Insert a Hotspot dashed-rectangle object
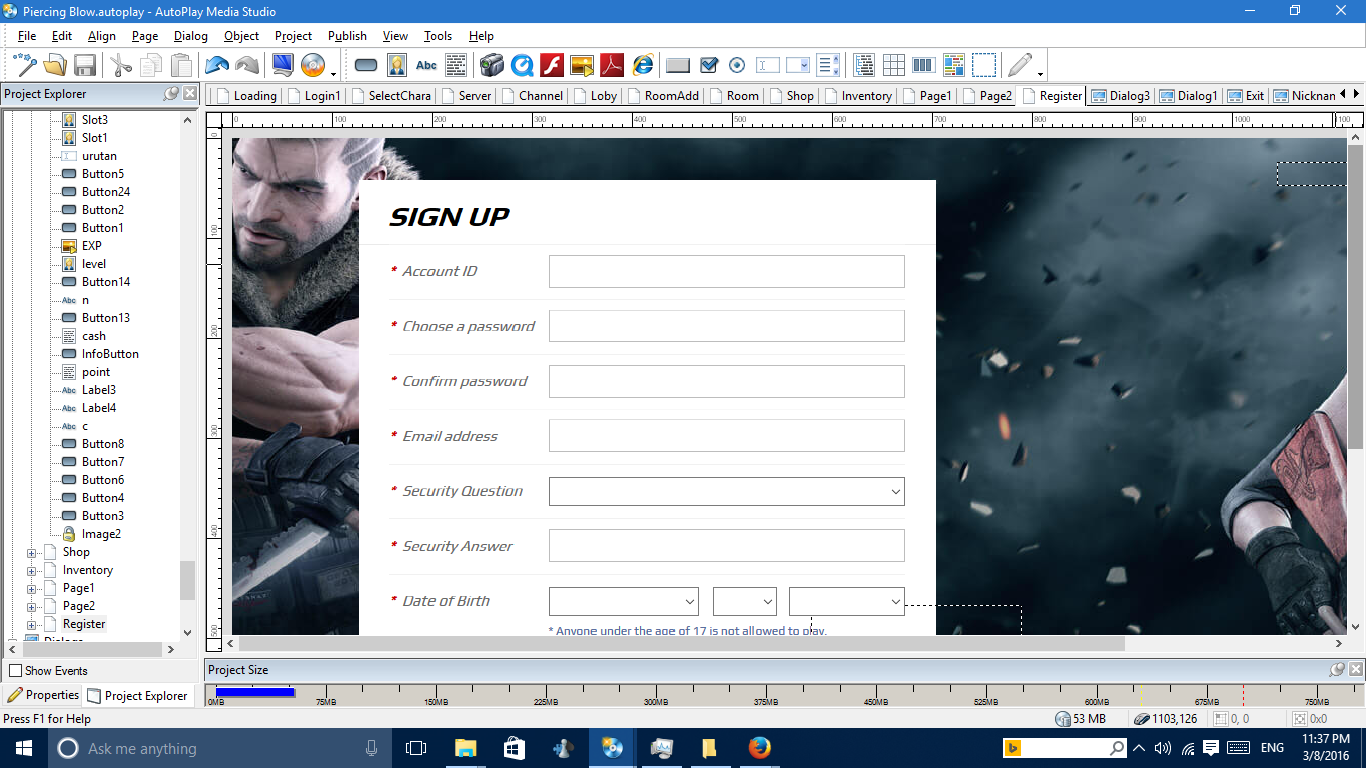Image resolution: width=1366 pixels, height=768 pixels. [984, 66]
